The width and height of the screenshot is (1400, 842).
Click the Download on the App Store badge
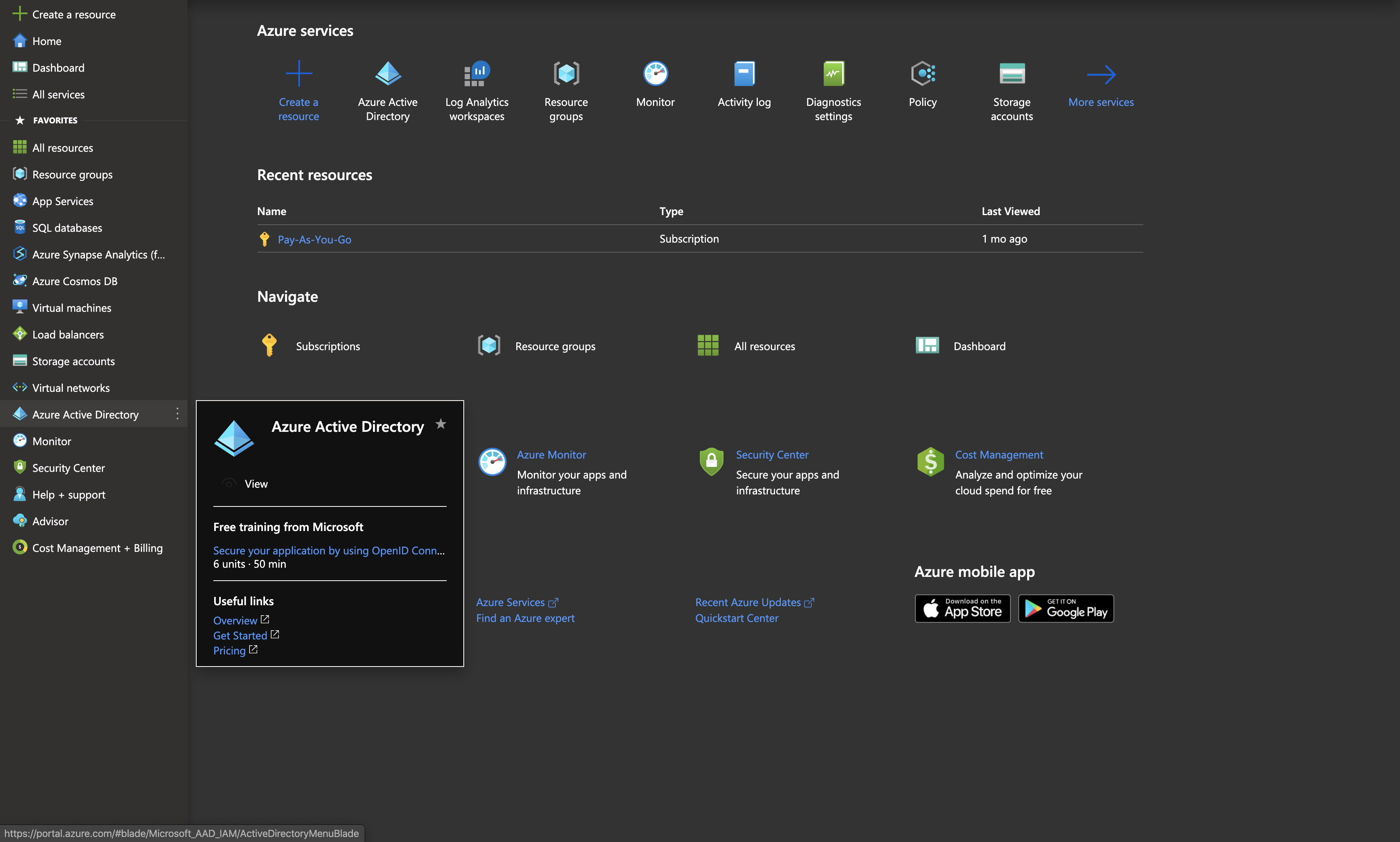[962, 608]
